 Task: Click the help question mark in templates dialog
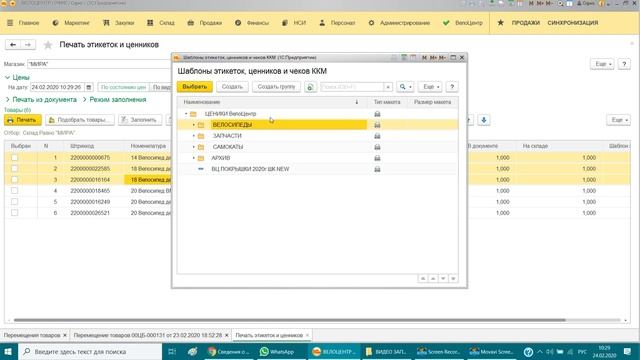click(x=452, y=87)
